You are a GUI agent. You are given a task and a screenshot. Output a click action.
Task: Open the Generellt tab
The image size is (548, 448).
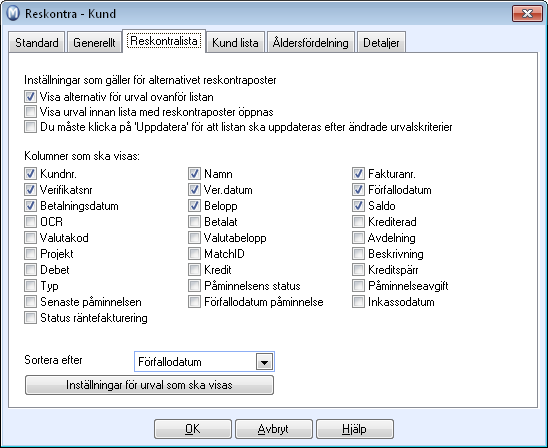(94, 43)
